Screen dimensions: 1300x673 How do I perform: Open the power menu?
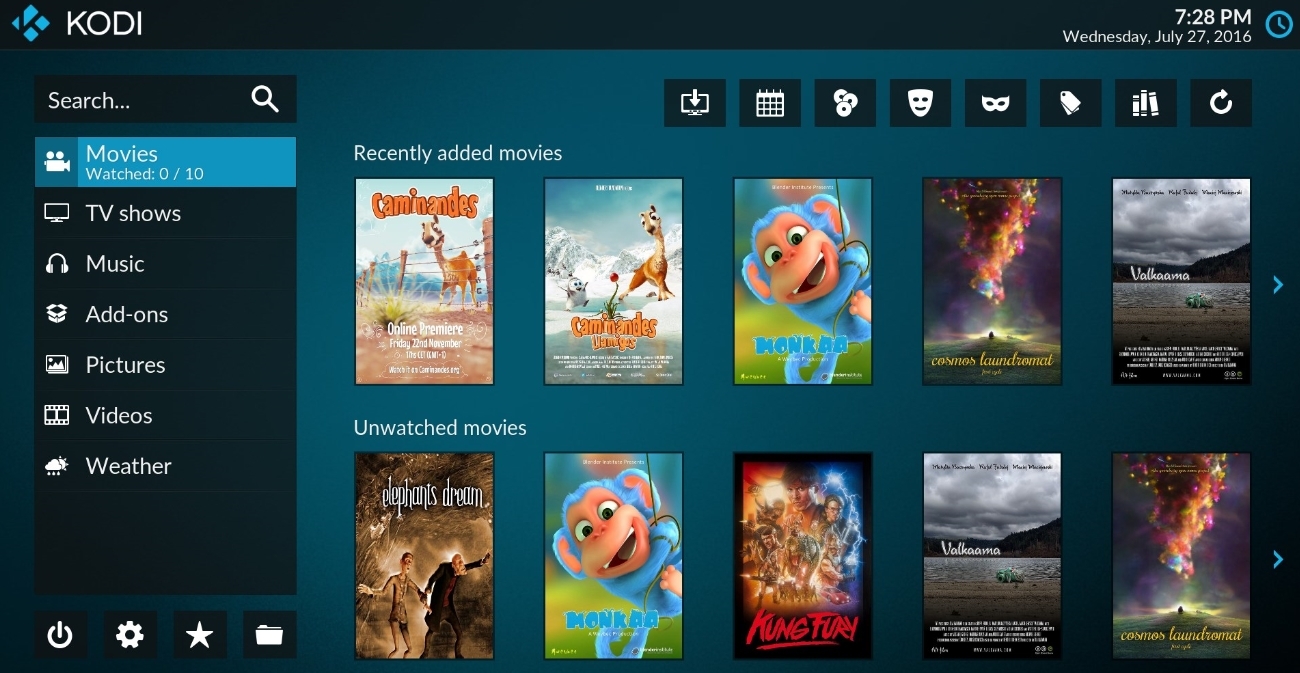pos(60,634)
